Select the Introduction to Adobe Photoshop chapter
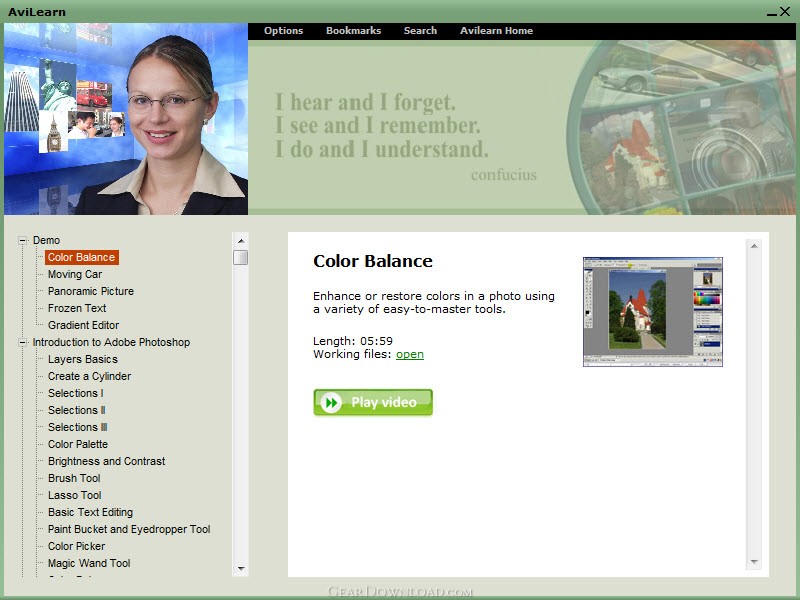800x600 pixels. coord(111,342)
